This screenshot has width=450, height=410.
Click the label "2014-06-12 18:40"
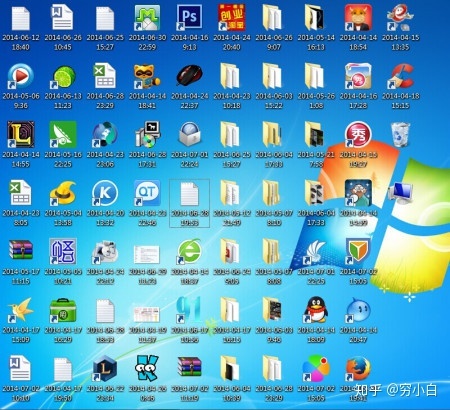point(21,42)
